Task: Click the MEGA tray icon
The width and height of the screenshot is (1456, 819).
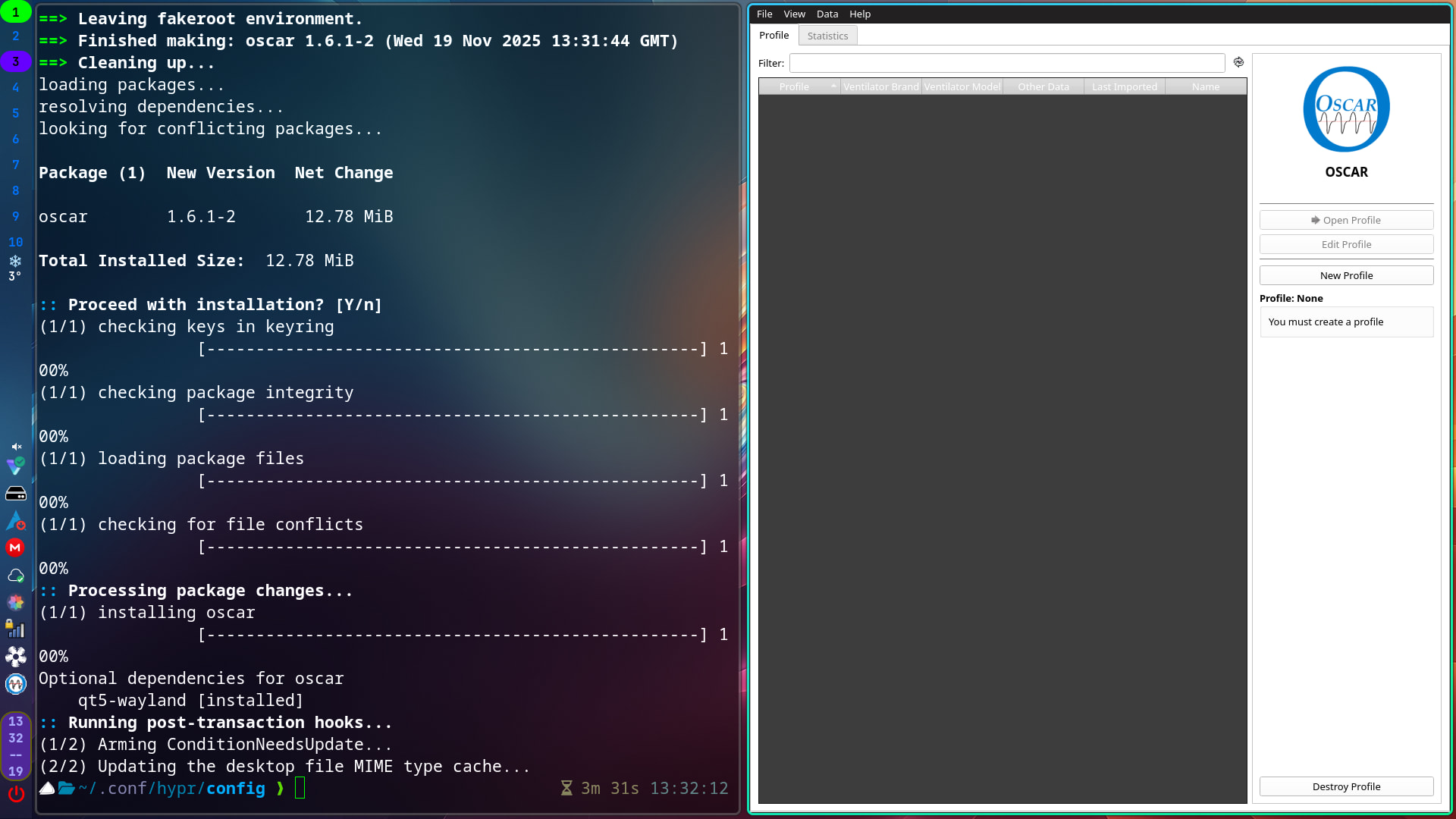Action: click(x=15, y=548)
